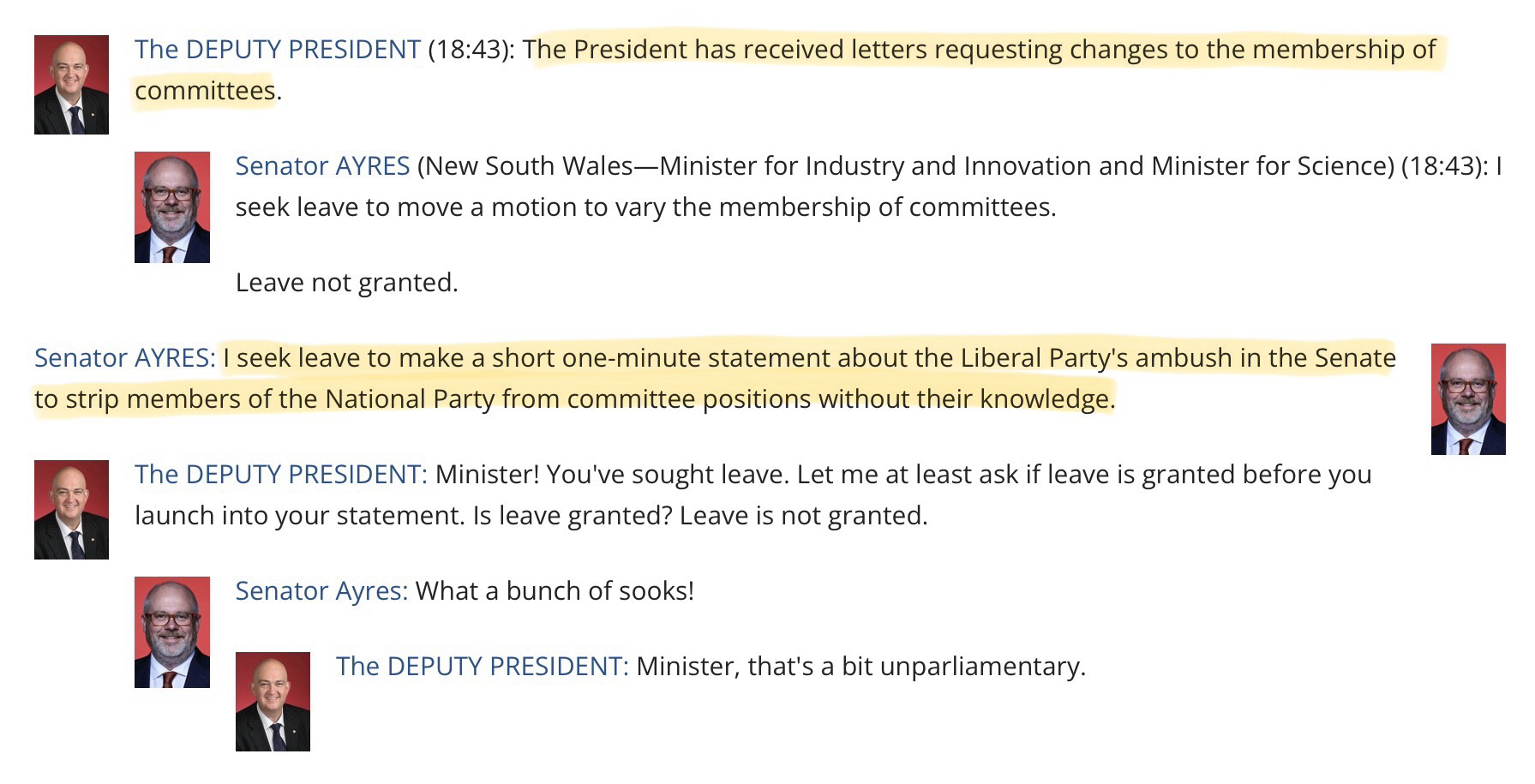
Task: Click Senator Ayres' photo beside the motion request
Action: click(171, 207)
